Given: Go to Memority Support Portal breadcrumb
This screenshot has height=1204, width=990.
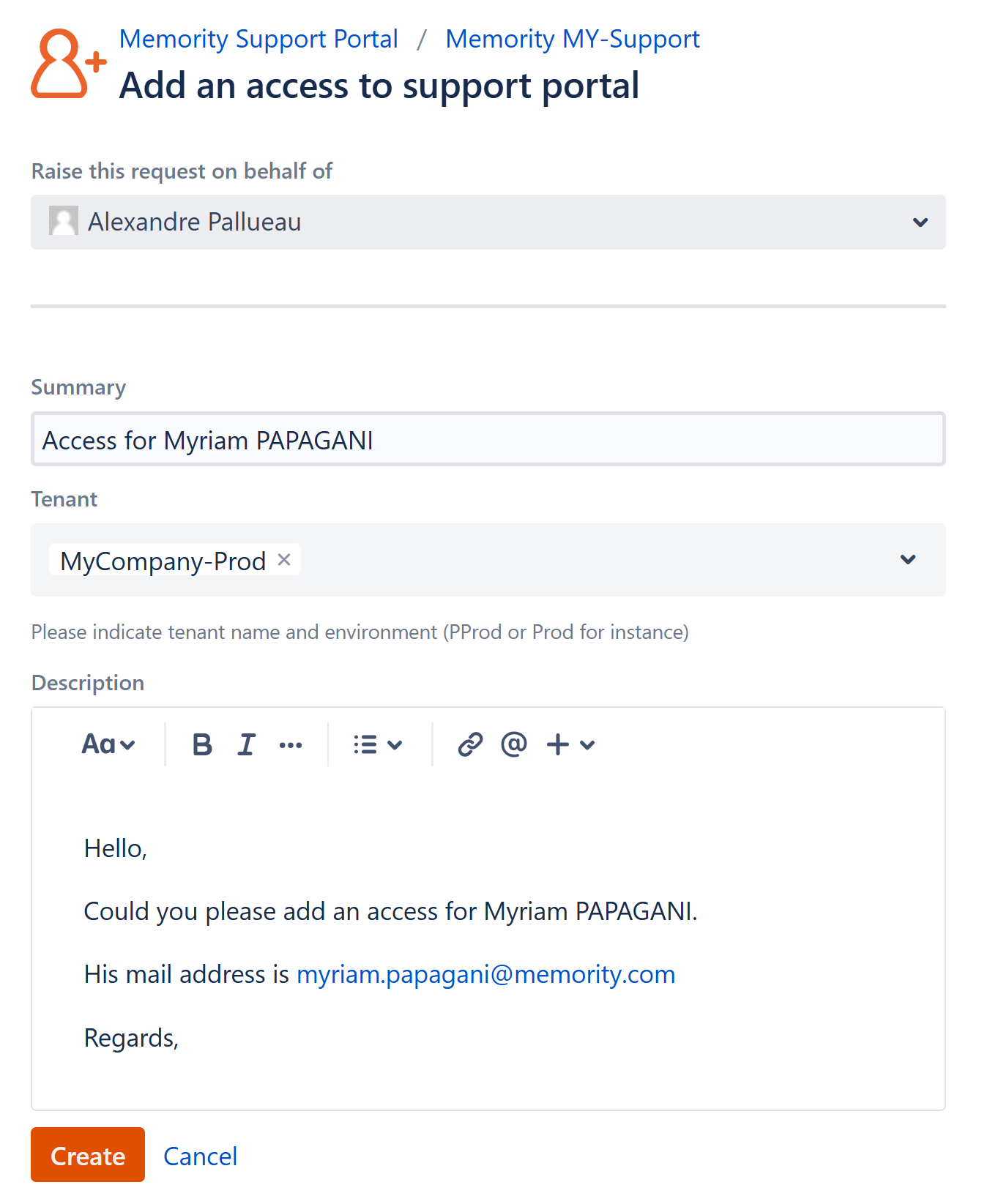Looking at the screenshot, I should [x=258, y=39].
